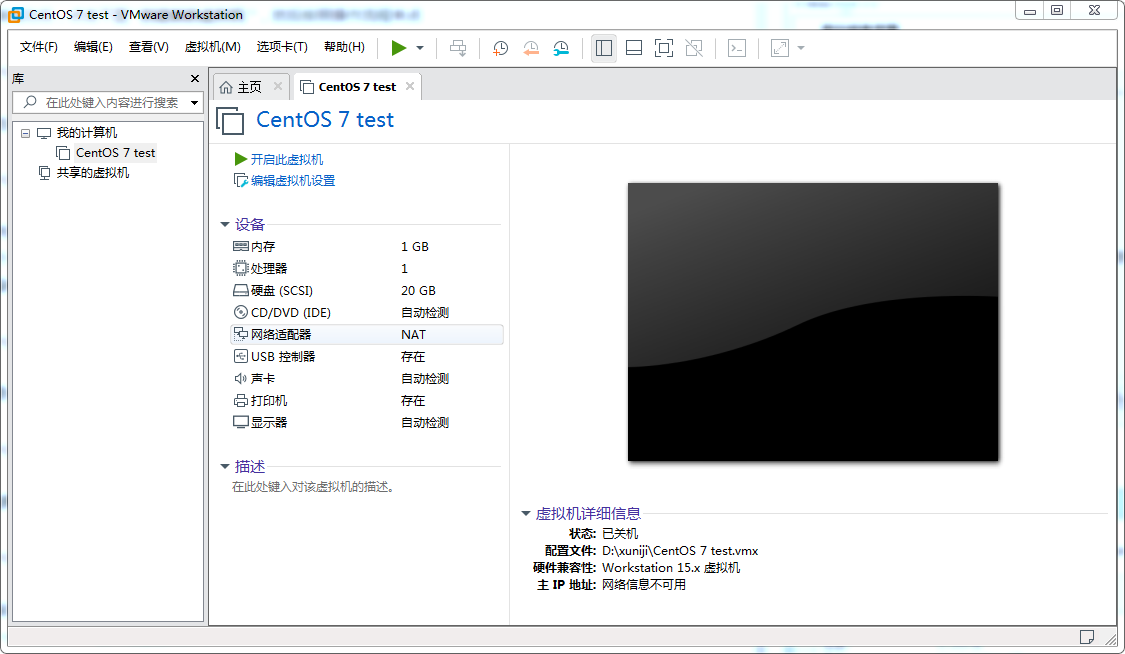Click the processor chip icon beside 处理器

click(241, 268)
